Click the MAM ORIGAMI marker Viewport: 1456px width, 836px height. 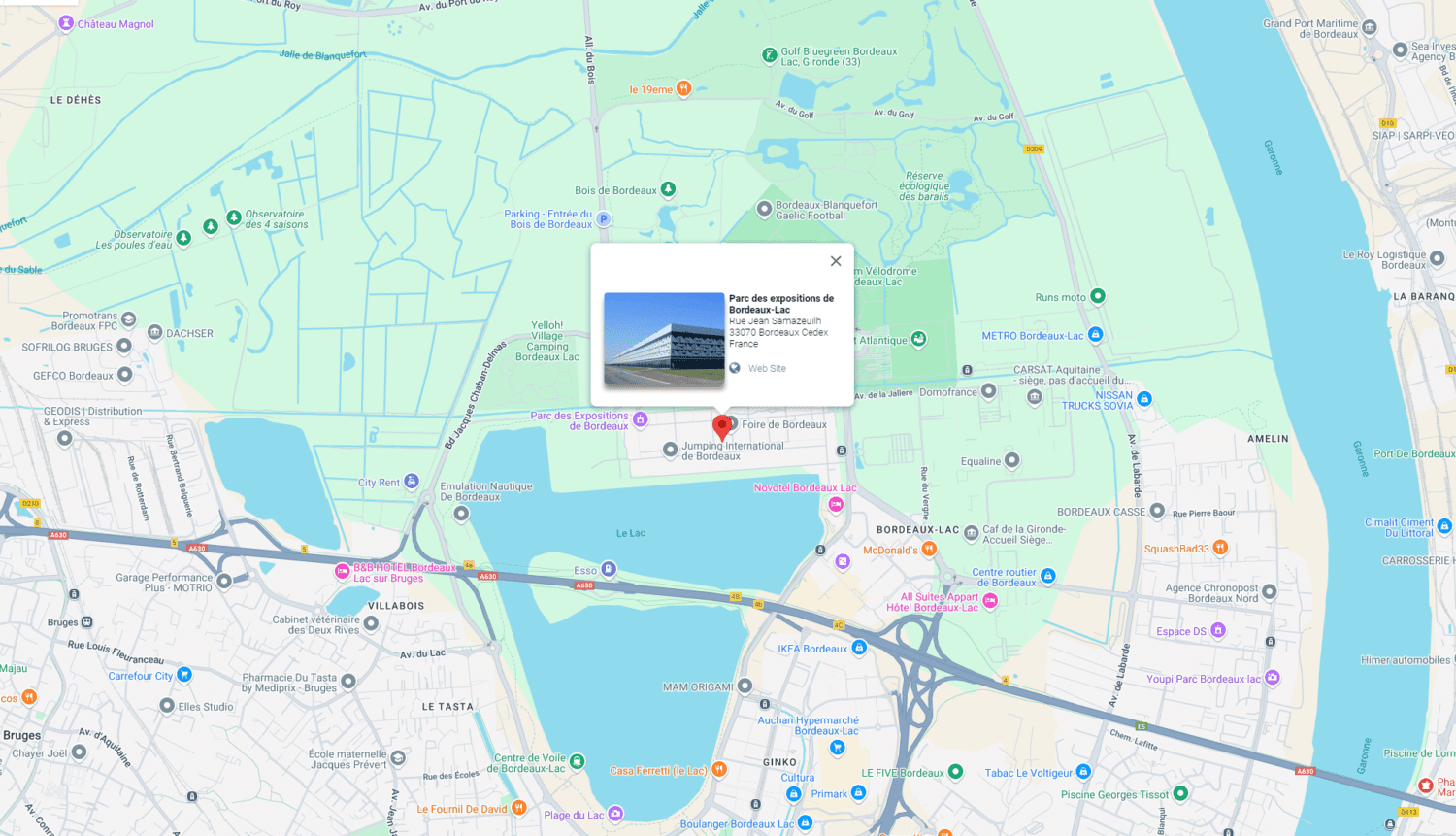click(745, 686)
